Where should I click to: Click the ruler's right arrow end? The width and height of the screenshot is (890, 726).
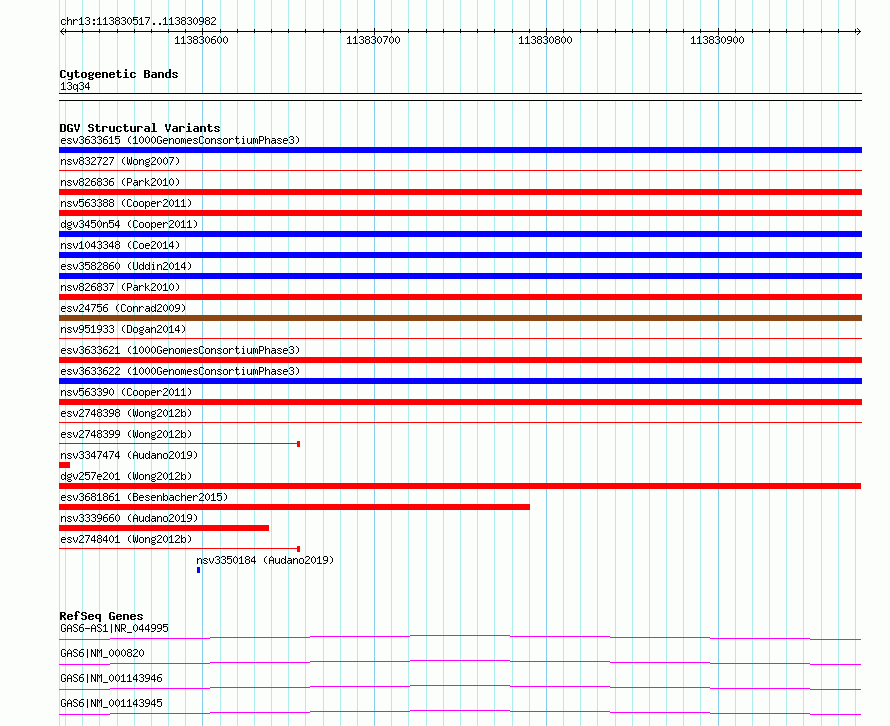tap(859, 31)
